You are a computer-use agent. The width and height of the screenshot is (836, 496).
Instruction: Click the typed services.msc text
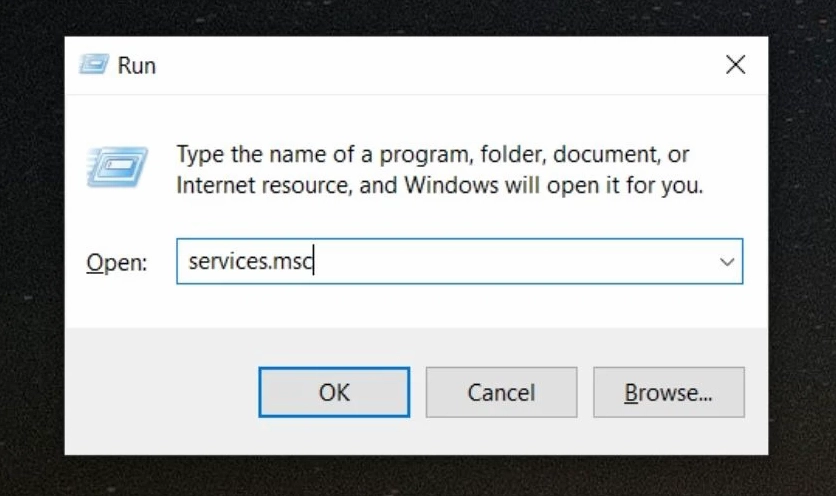coord(250,262)
